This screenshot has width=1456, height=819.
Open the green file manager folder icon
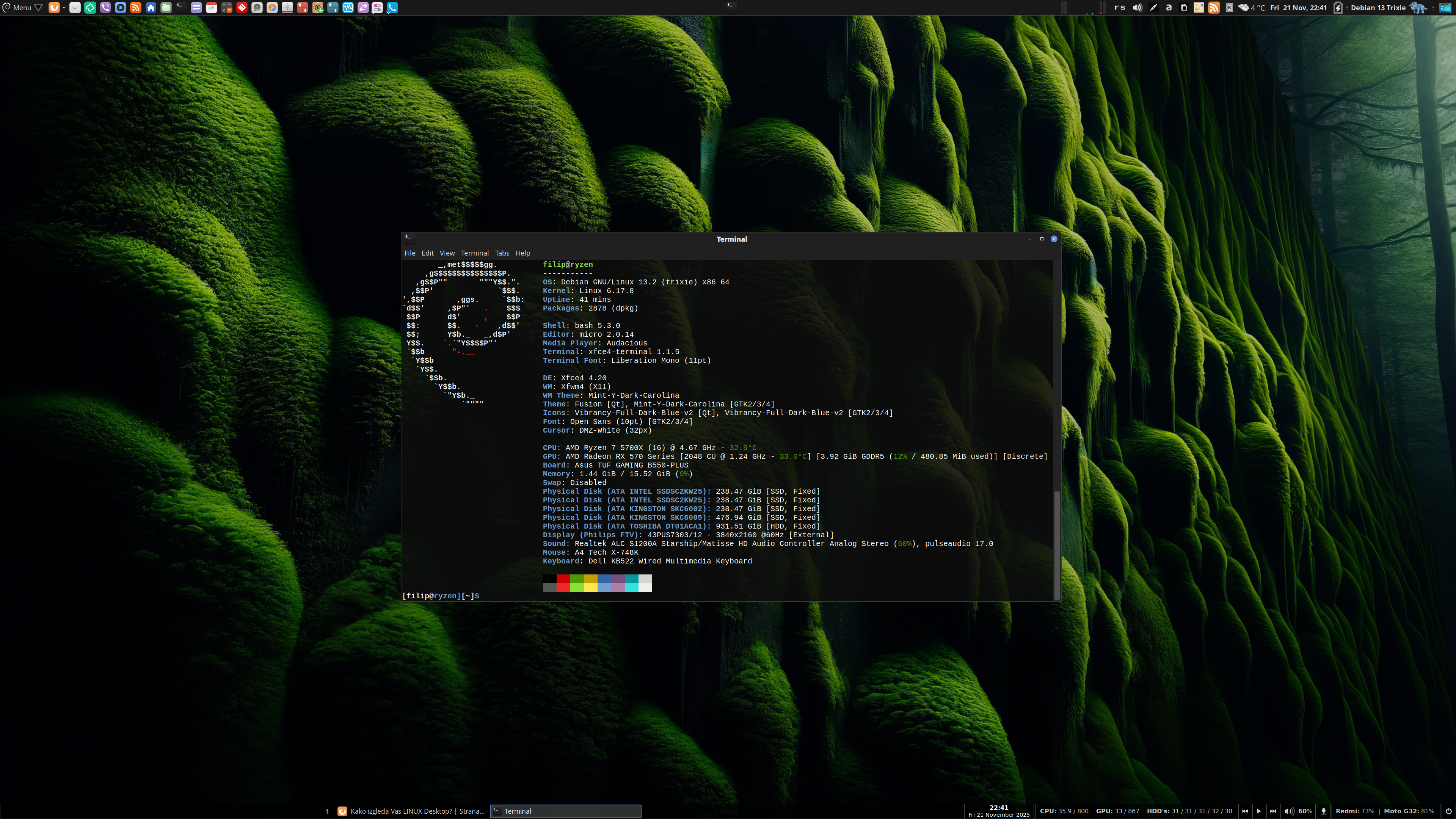tap(166, 7)
